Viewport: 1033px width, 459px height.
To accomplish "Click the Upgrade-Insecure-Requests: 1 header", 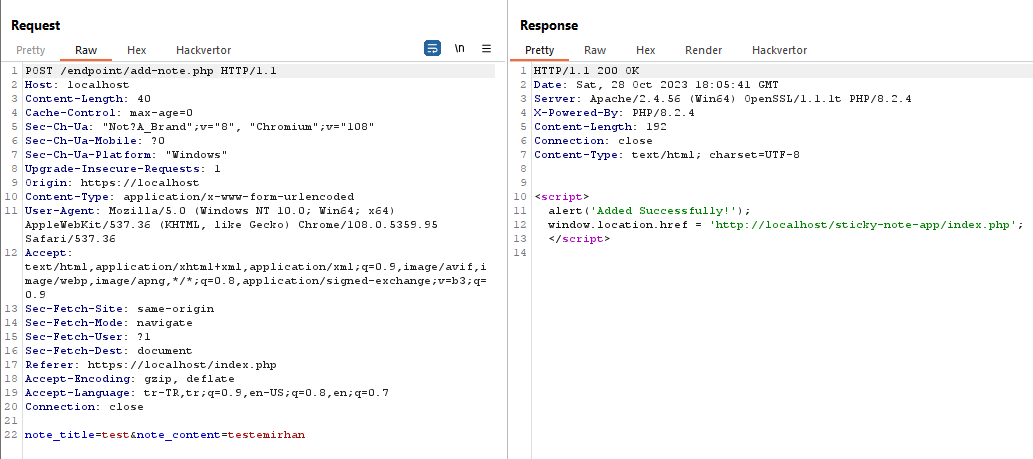I will 123,169.
